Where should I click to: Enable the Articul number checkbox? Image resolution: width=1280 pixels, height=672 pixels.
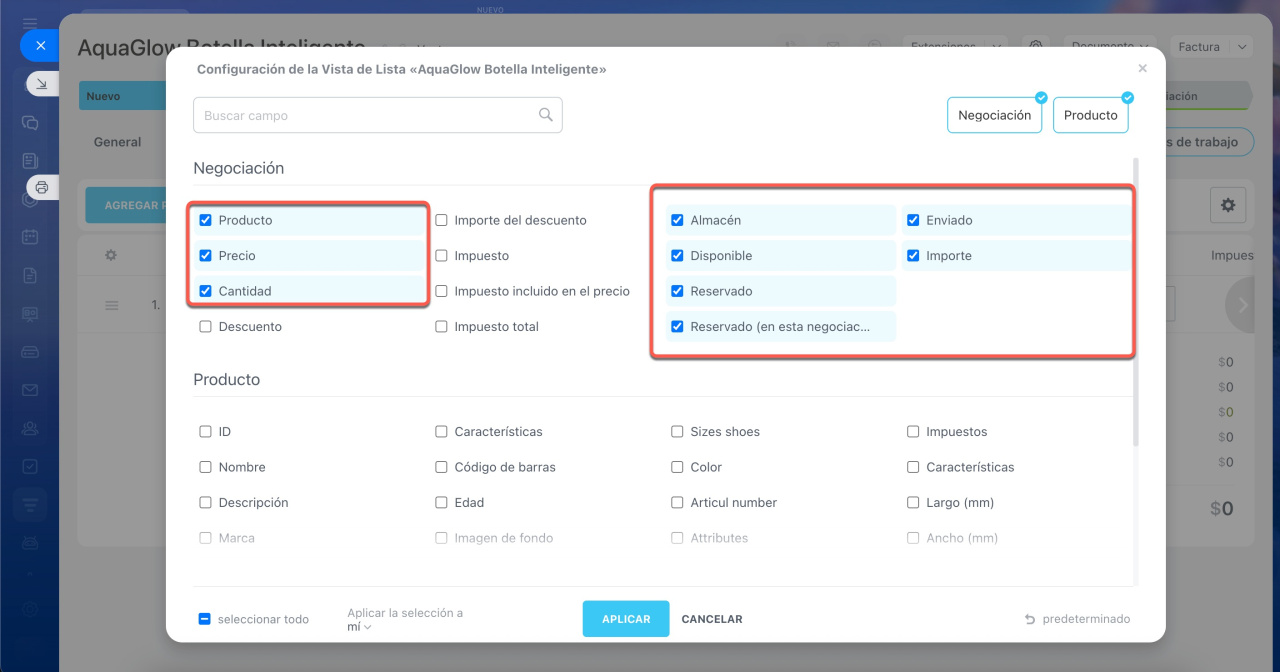point(677,502)
